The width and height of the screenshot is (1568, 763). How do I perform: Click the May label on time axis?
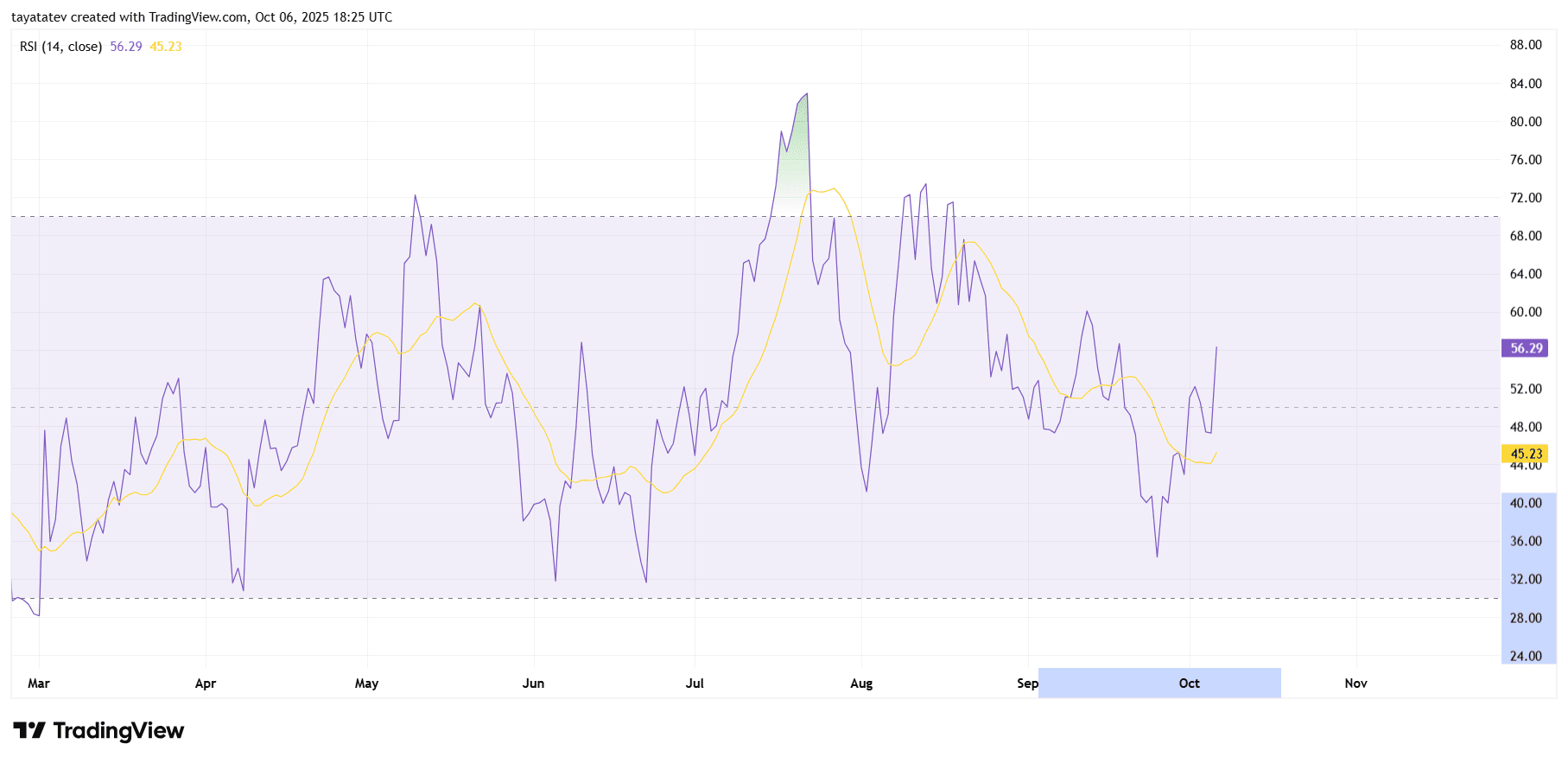366,684
